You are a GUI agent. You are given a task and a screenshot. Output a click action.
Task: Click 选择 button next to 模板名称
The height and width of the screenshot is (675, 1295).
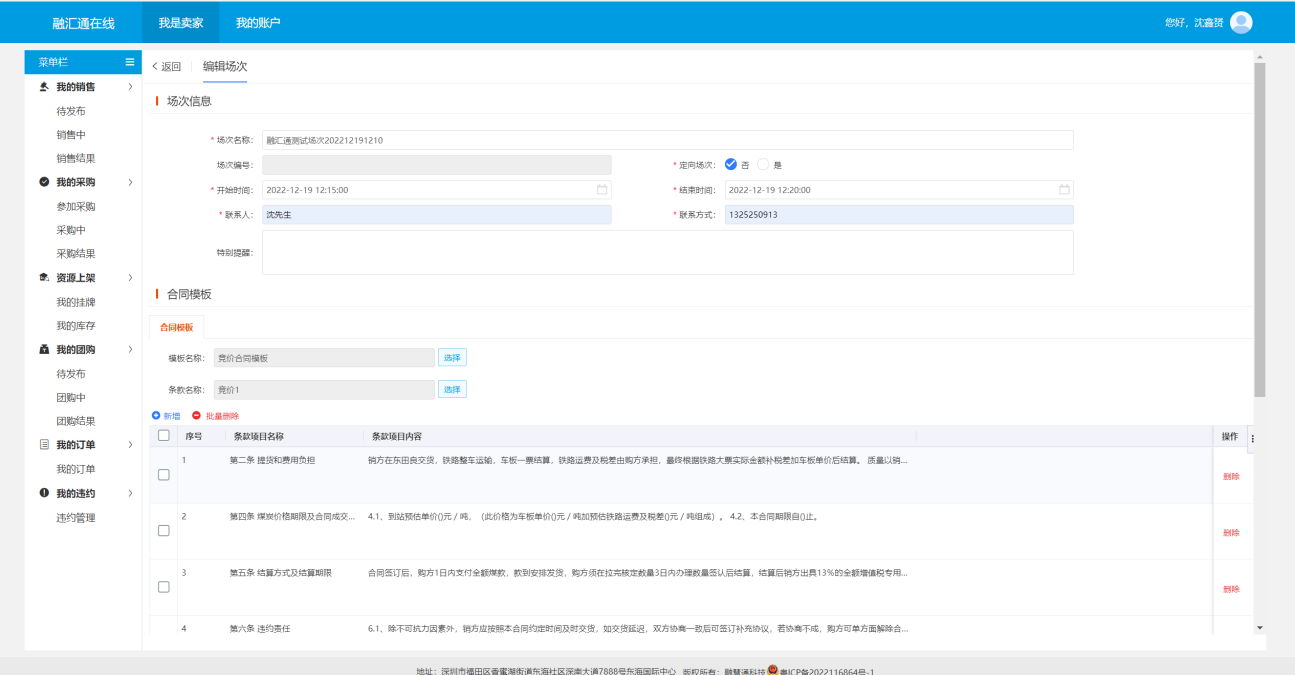pos(452,357)
